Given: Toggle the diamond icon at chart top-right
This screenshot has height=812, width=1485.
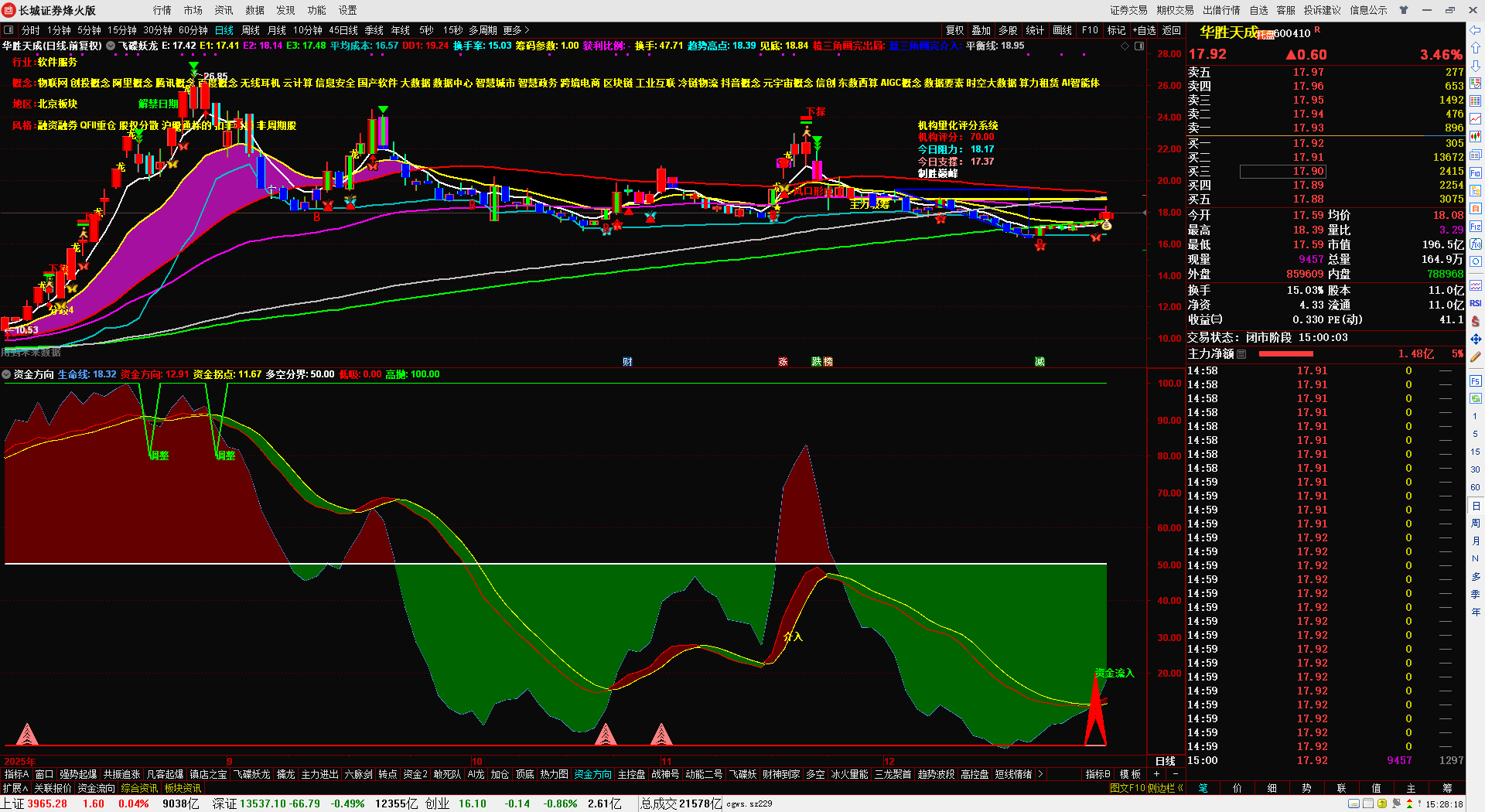Looking at the screenshot, I should (1125, 46).
